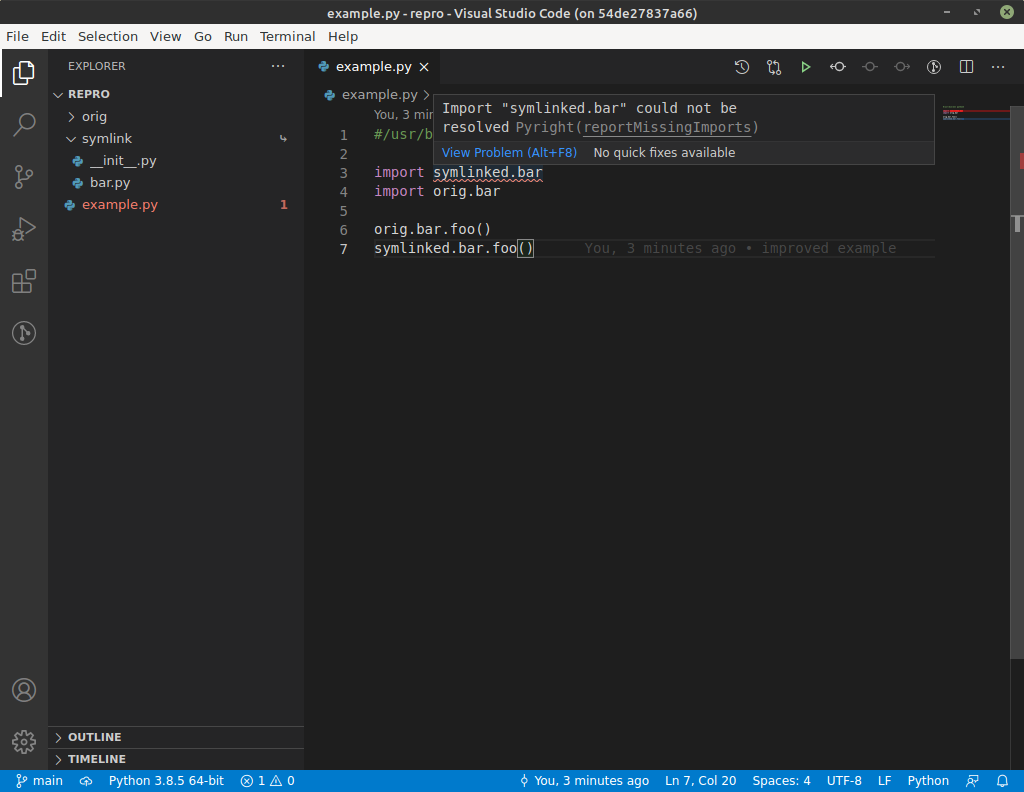Select the example.py editor tab

click(373, 67)
